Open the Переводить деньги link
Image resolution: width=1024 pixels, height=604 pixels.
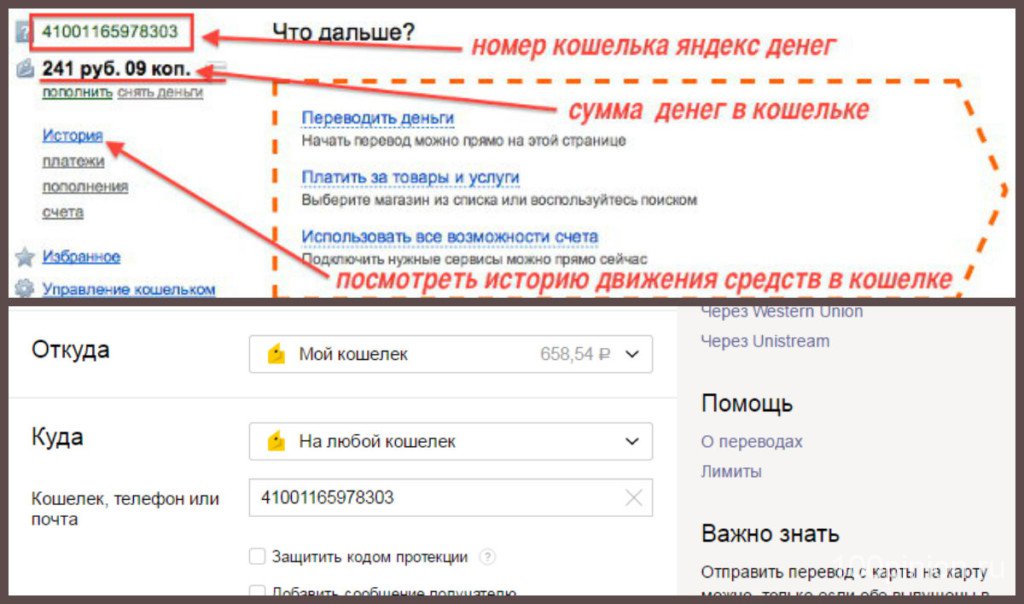(378, 118)
